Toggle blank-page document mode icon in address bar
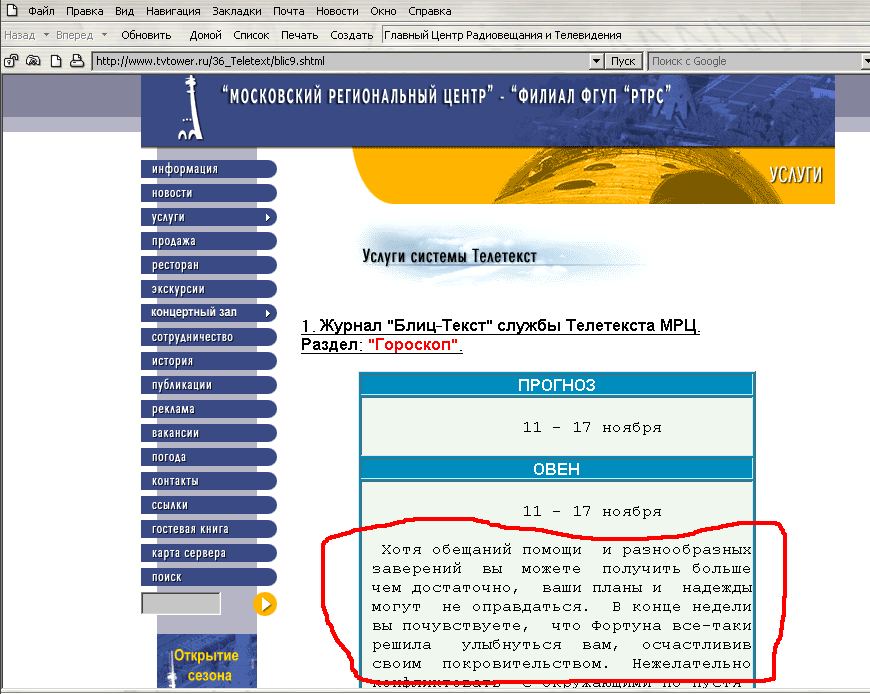Screen dimensions: 870x694 point(55,61)
